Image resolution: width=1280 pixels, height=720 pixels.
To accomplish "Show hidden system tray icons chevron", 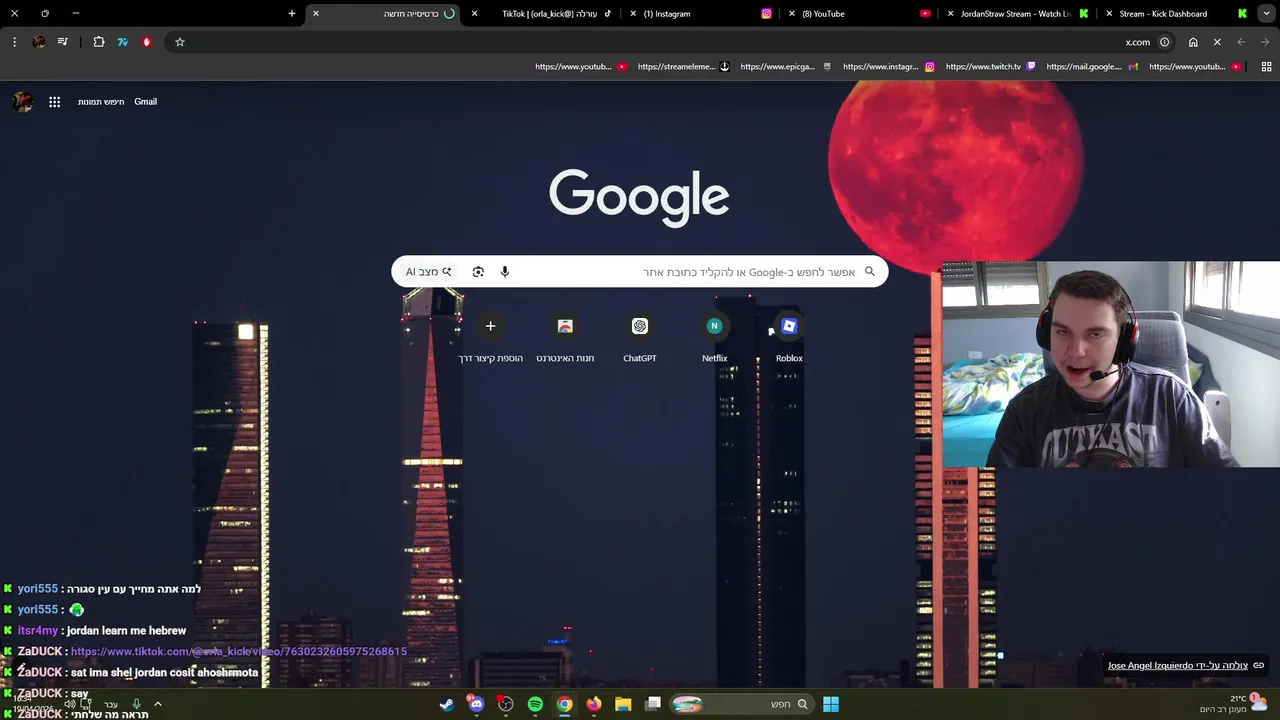I will (x=157, y=704).
